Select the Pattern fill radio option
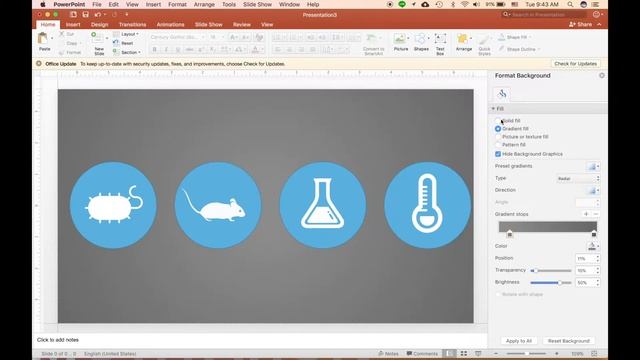The width and height of the screenshot is (640, 360). click(x=498, y=145)
